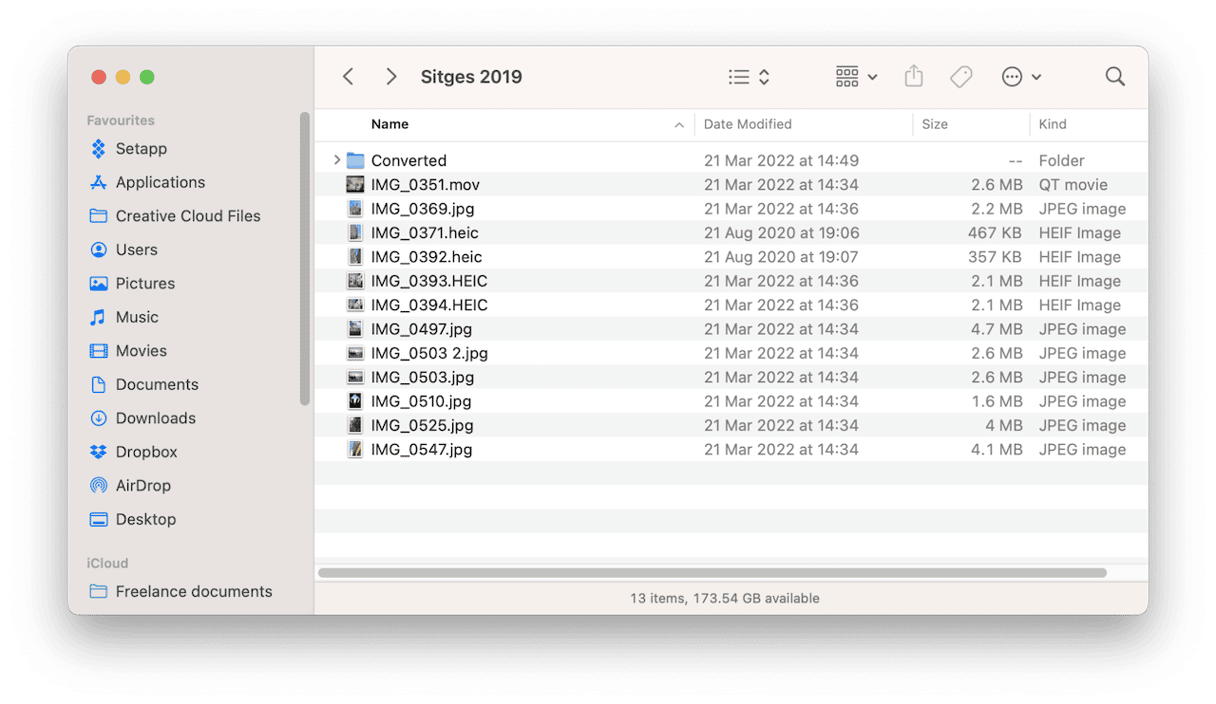The image size is (1216, 704).
Task: Select the IMG_0503 2.jpg file icon
Action: pyautogui.click(x=355, y=353)
